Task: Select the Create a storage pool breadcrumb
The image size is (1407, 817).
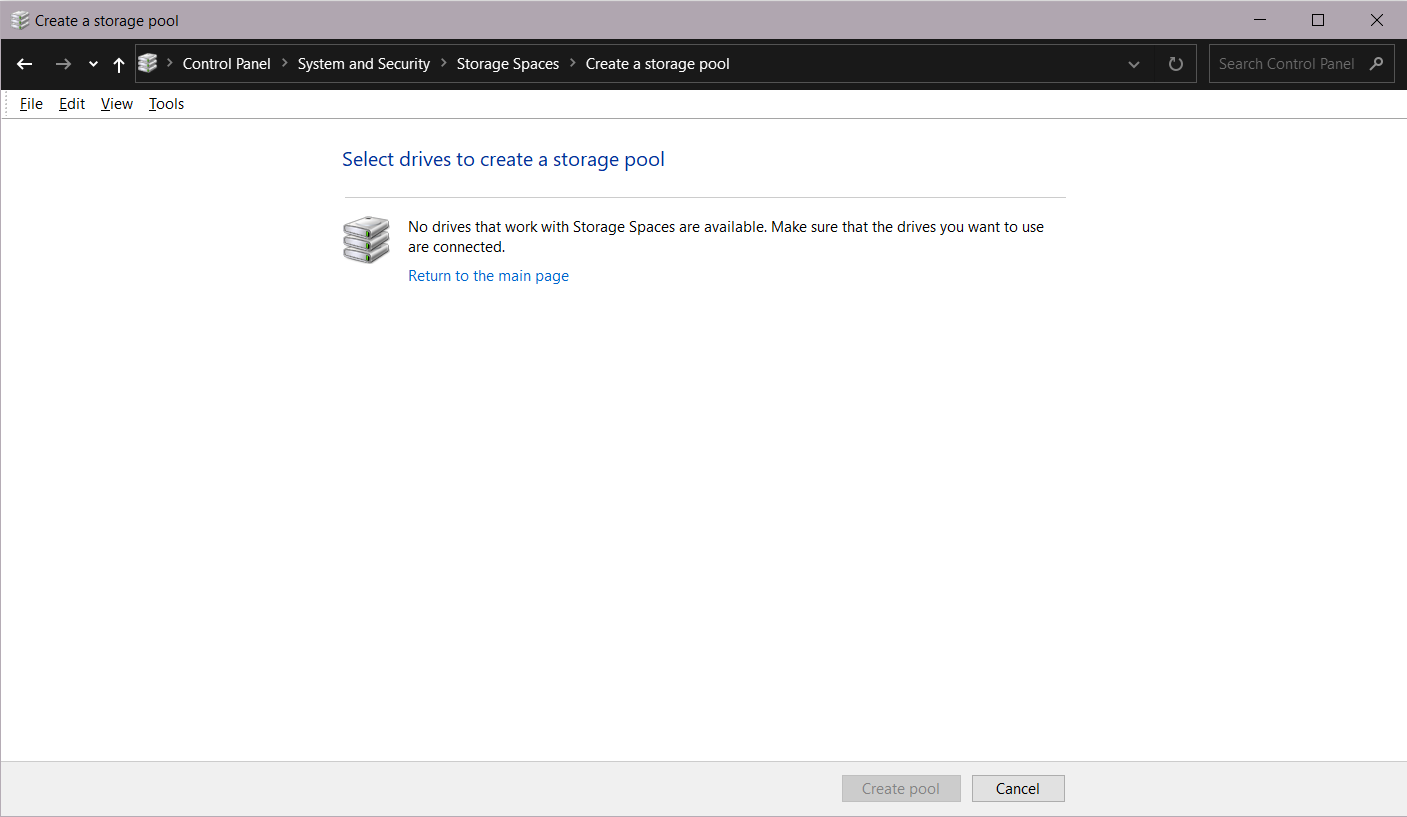Action: pos(658,64)
